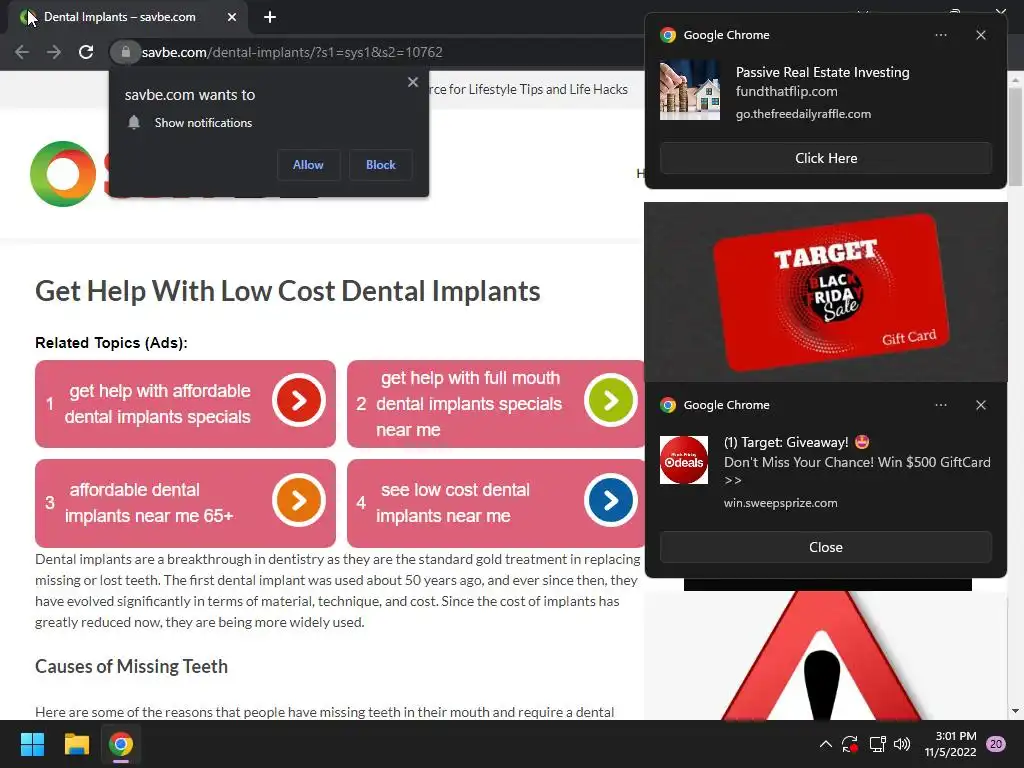Open affordable dental implants near me 65+
Screen dimensions: 1024x768
[x=185, y=503]
